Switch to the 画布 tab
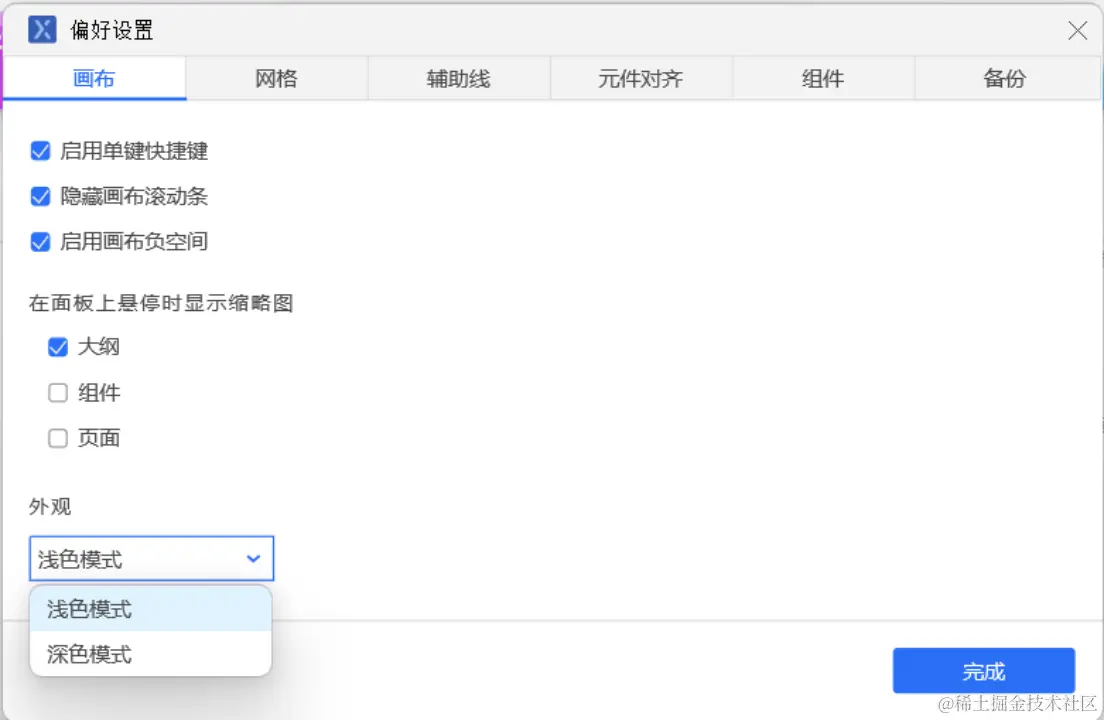The height and width of the screenshot is (720, 1104). point(94,78)
